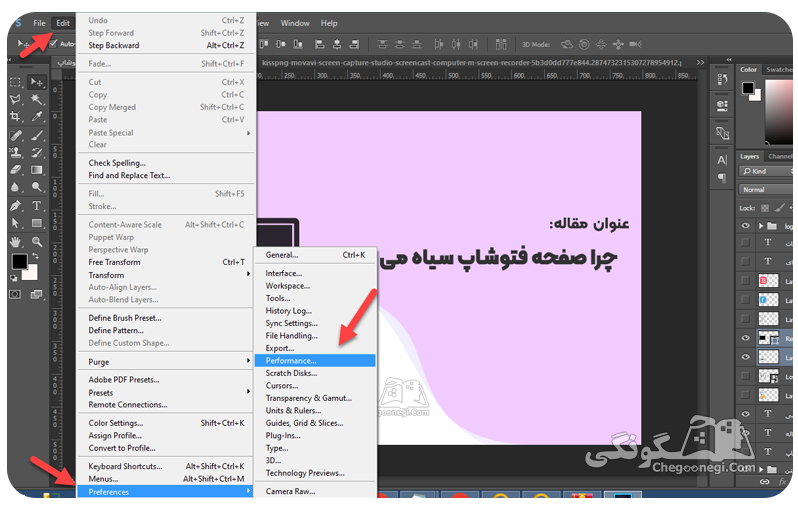The width and height of the screenshot is (798, 508).
Task: Select the Clone Stamp tool
Action: click(15, 152)
